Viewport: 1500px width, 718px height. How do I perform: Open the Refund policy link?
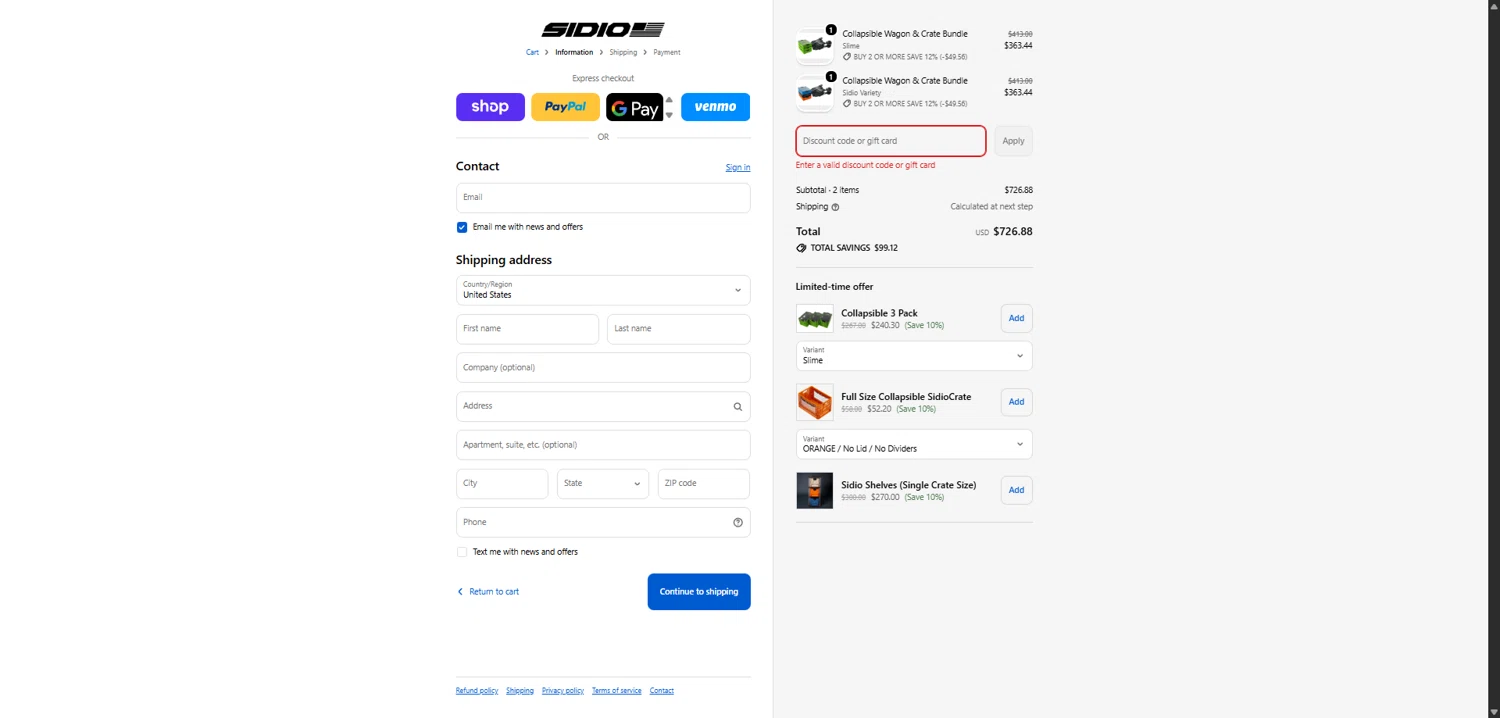coord(477,691)
